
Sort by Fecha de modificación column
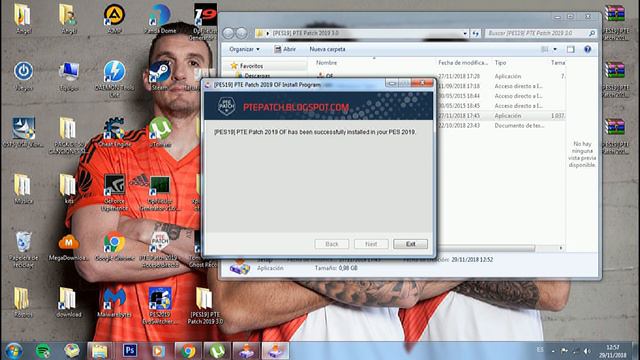(x=463, y=62)
